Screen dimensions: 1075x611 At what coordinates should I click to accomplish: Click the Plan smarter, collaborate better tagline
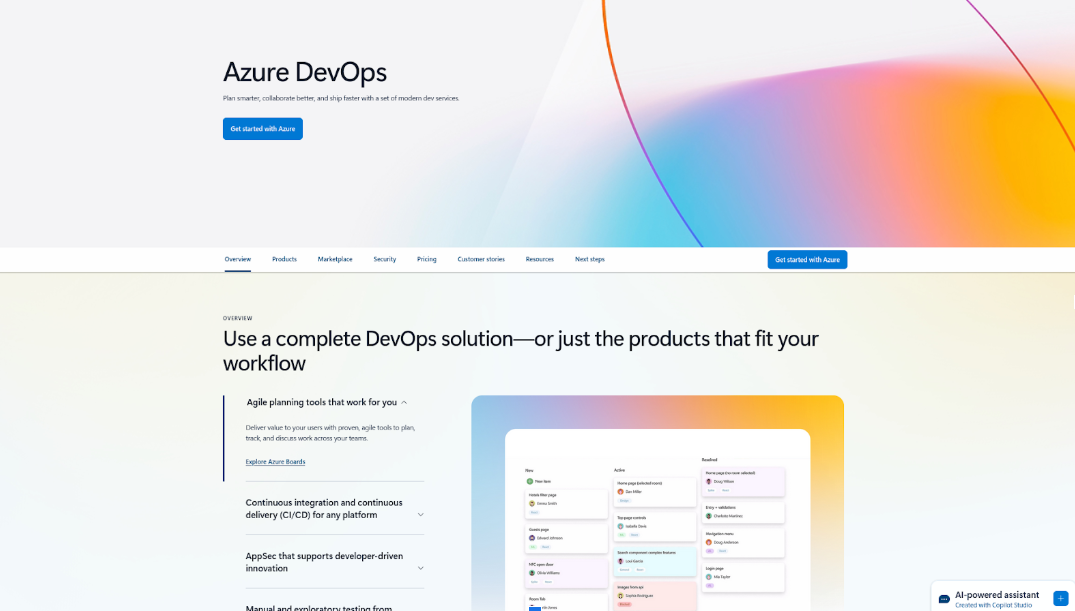point(341,98)
